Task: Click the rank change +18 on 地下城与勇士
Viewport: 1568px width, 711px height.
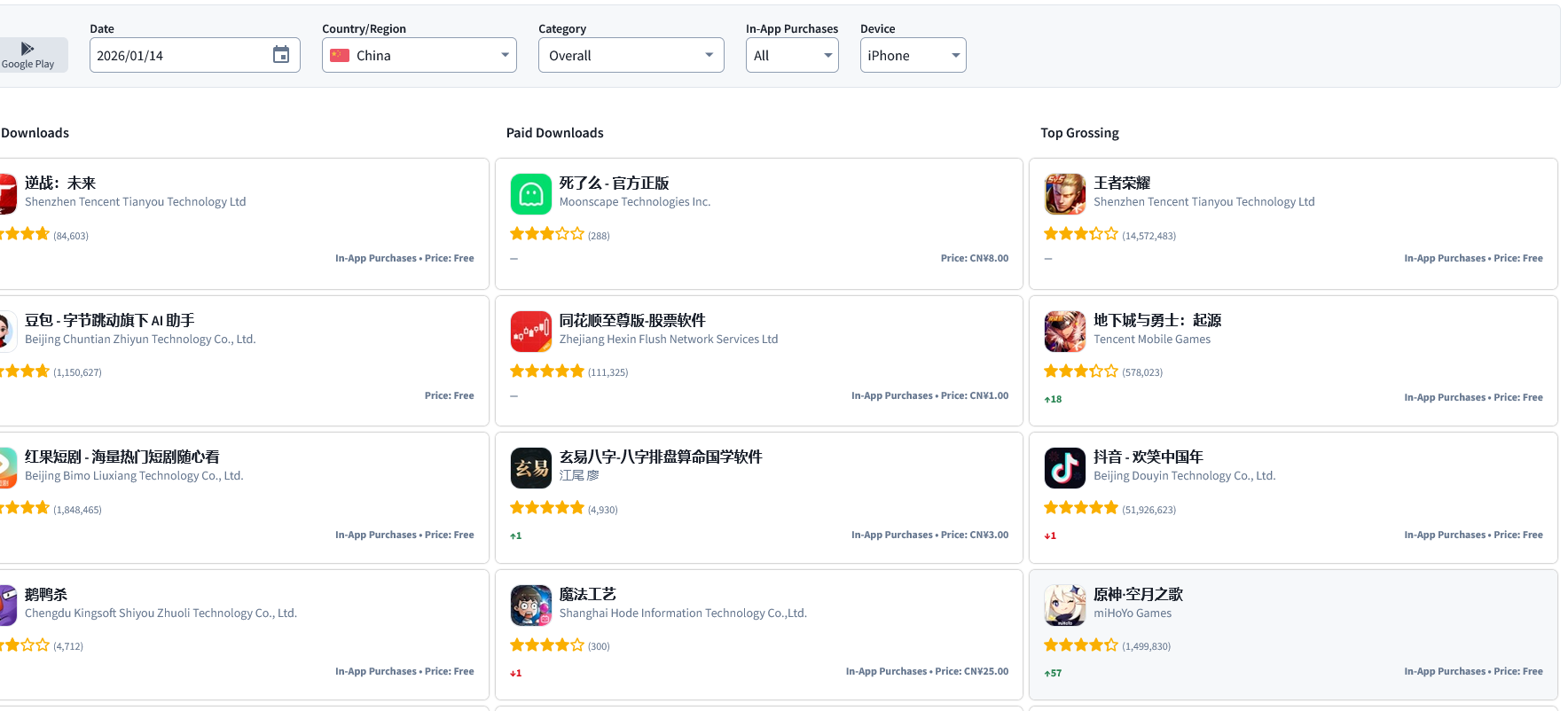Action: tap(1053, 400)
